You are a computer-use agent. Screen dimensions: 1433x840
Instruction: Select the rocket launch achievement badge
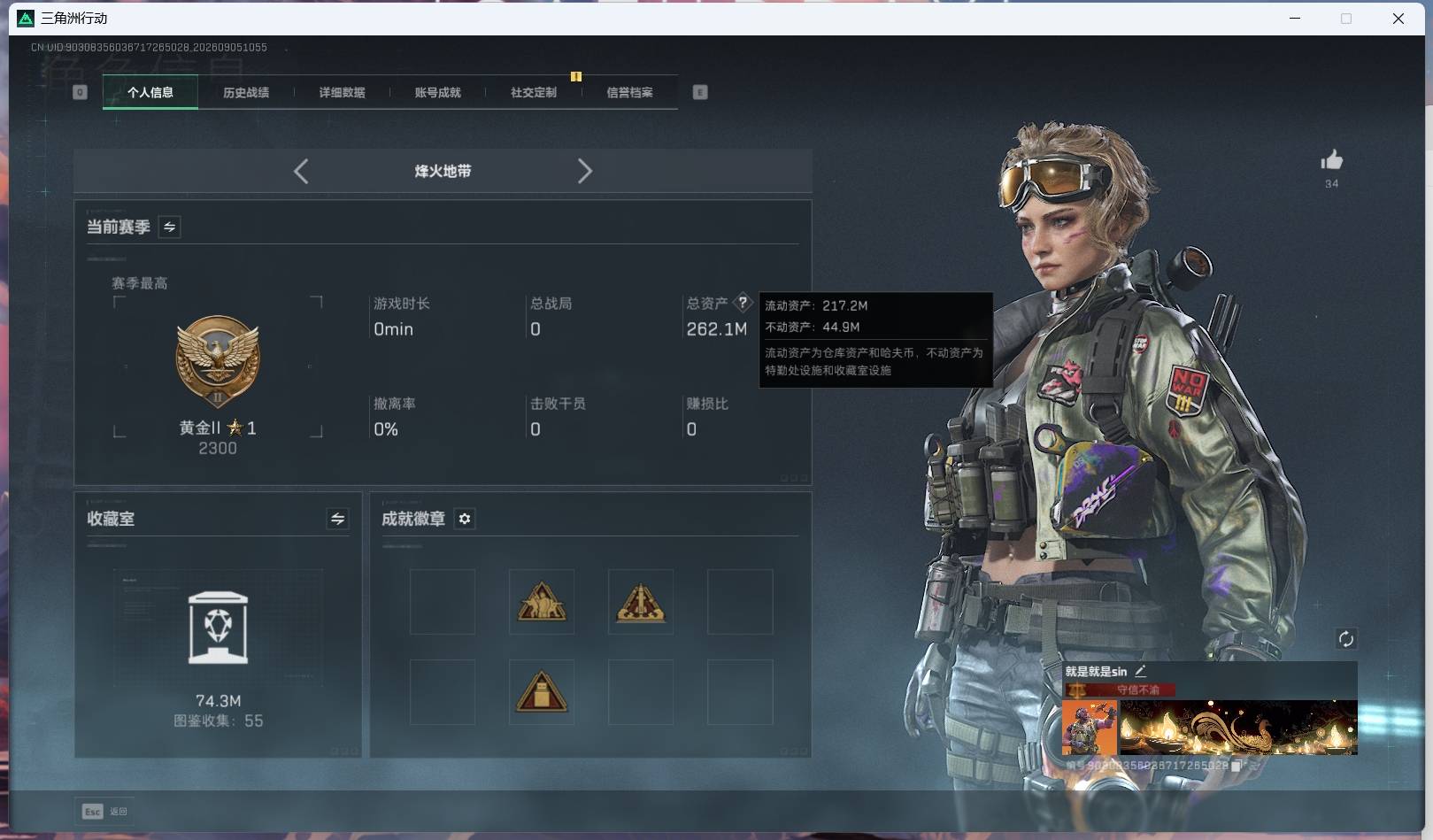[641, 602]
